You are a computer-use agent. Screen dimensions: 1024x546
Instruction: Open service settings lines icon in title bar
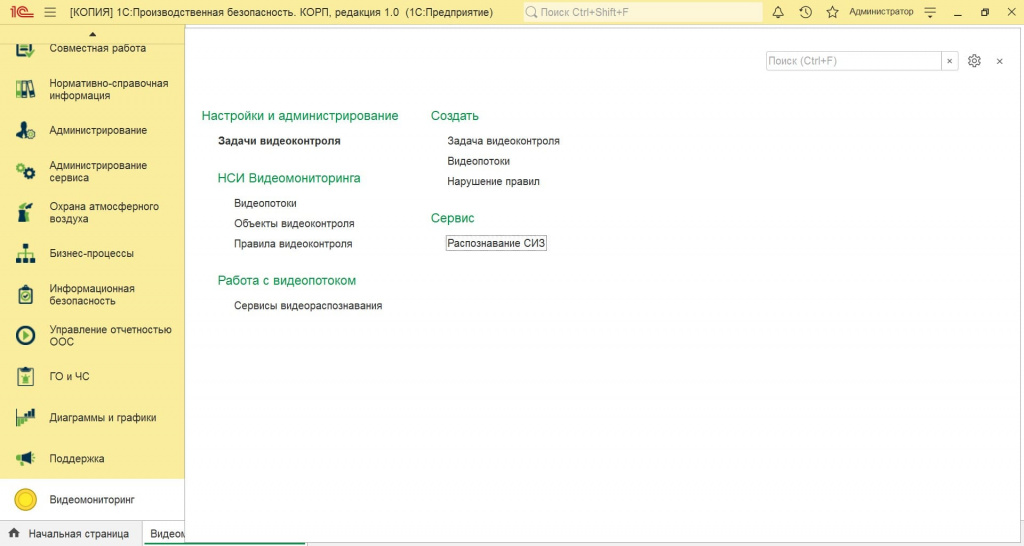pyautogui.click(x=930, y=12)
